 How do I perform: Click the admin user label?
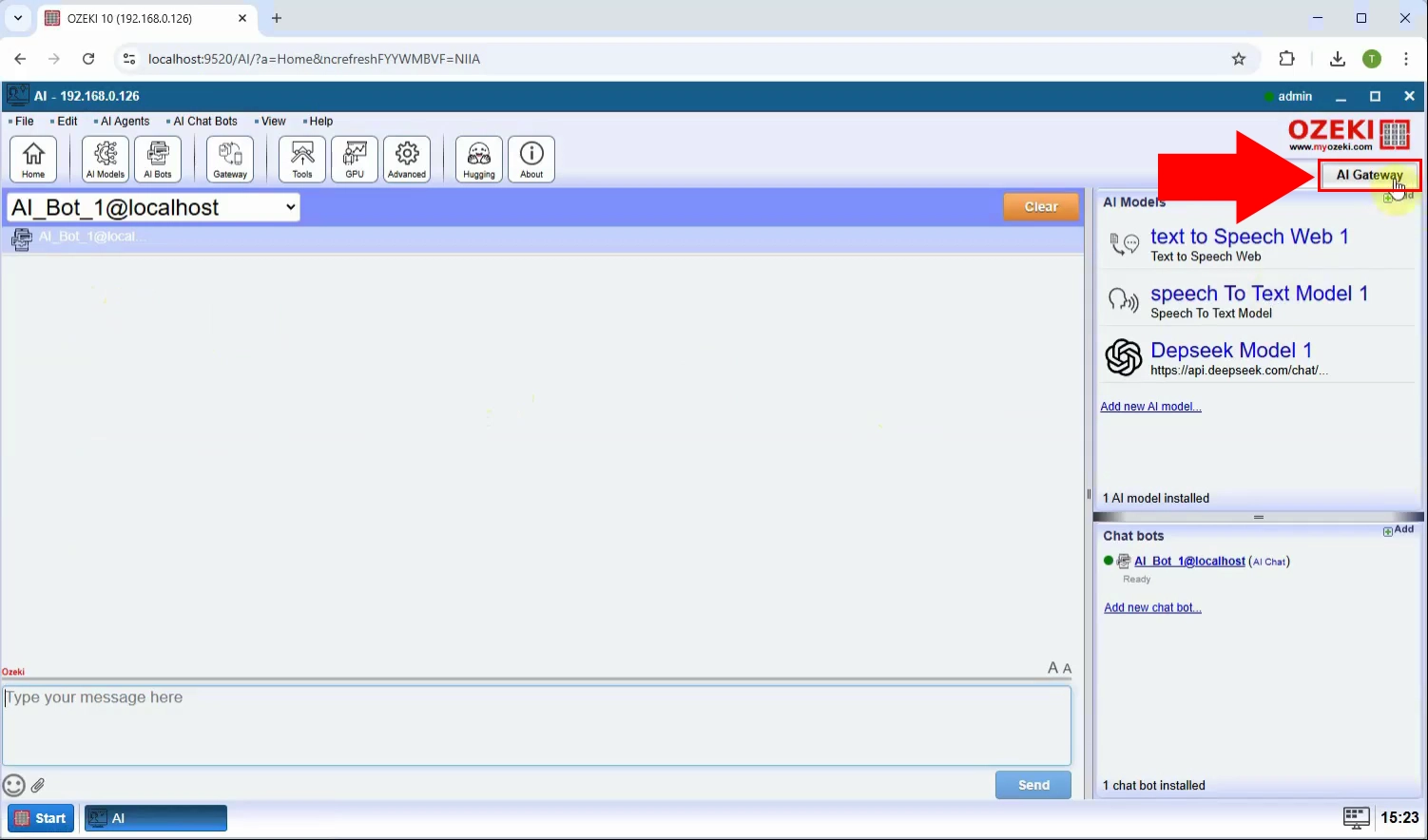tap(1295, 97)
